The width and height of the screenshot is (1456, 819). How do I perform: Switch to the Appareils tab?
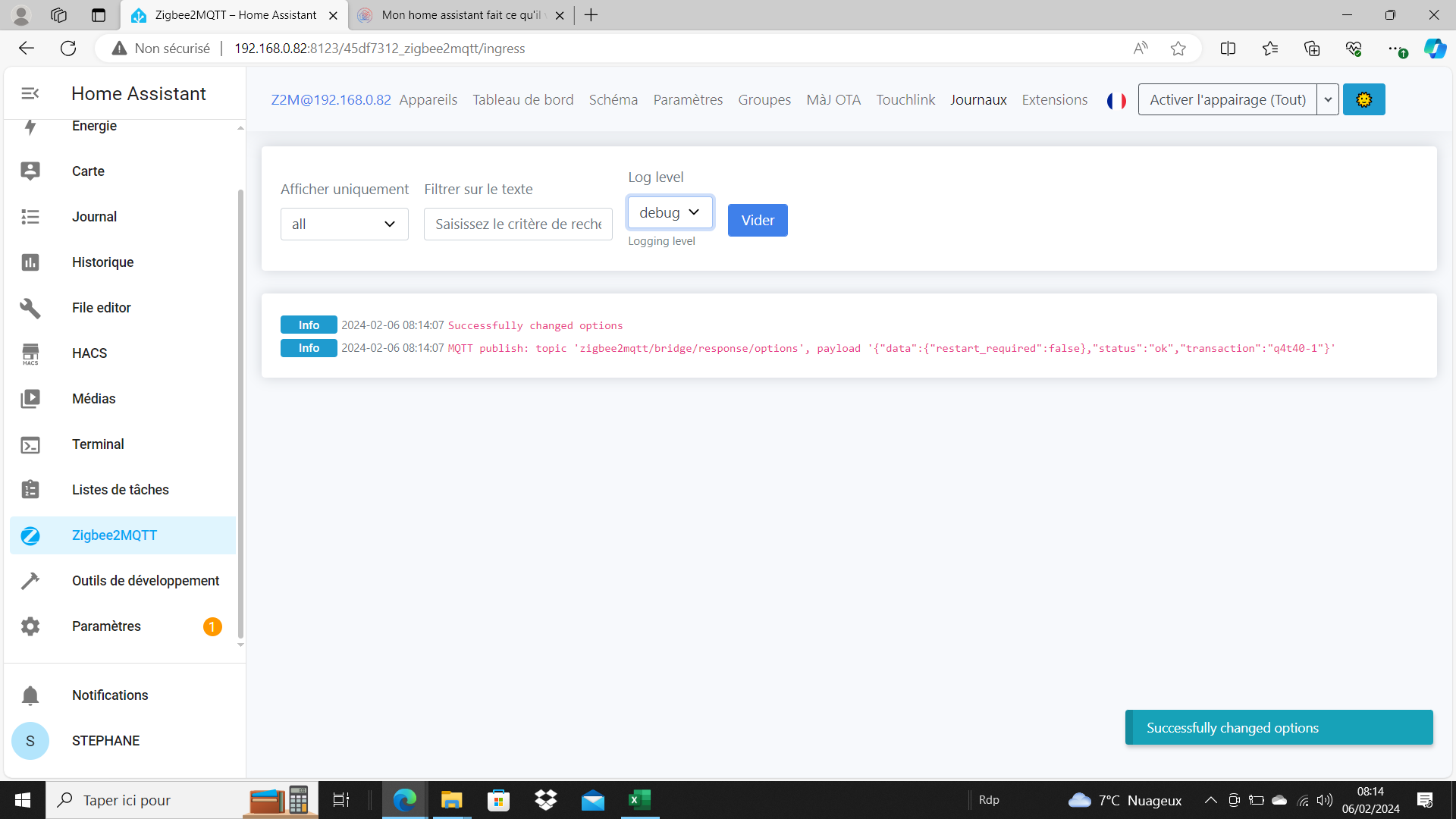[x=428, y=100]
